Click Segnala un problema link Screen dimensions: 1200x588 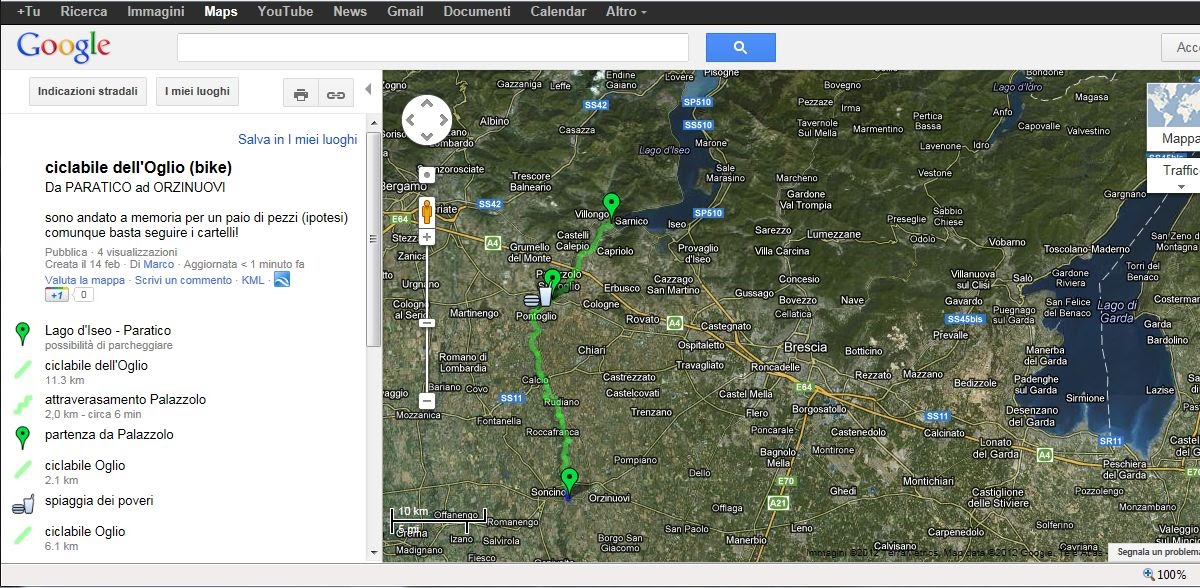(1157, 552)
